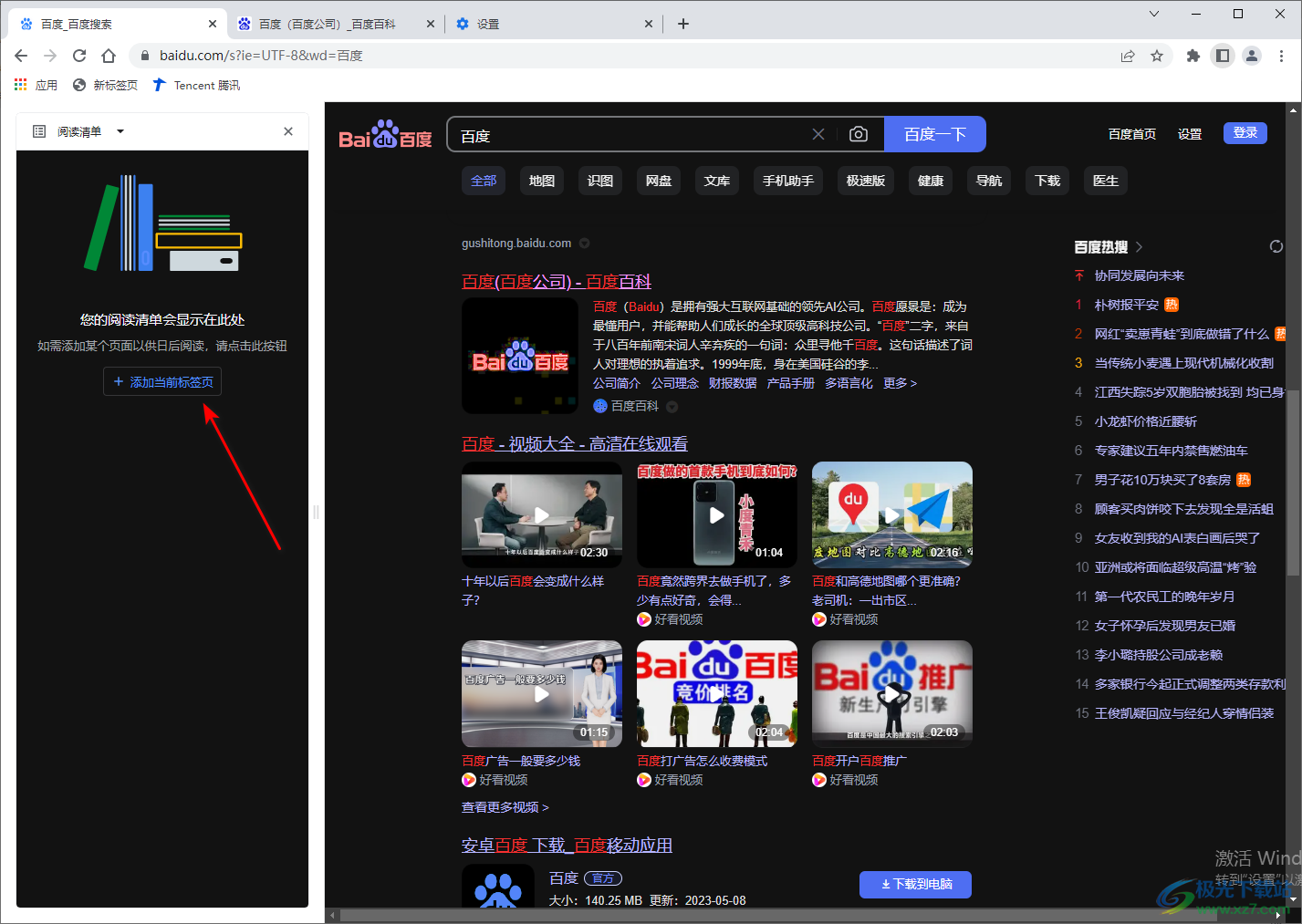Refresh the 百度热搜 list
Image resolution: width=1302 pixels, height=924 pixels.
(x=1276, y=246)
